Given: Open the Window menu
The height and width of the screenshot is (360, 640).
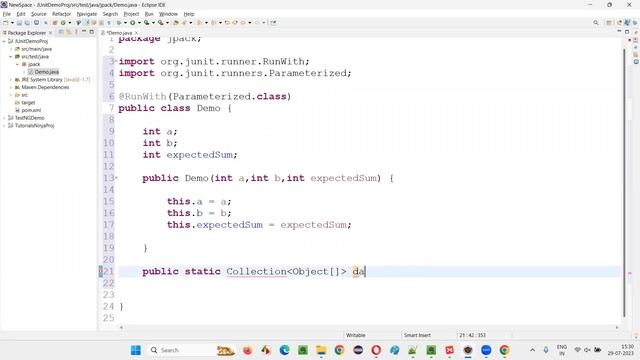Looking at the screenshot, I should 168,14.
